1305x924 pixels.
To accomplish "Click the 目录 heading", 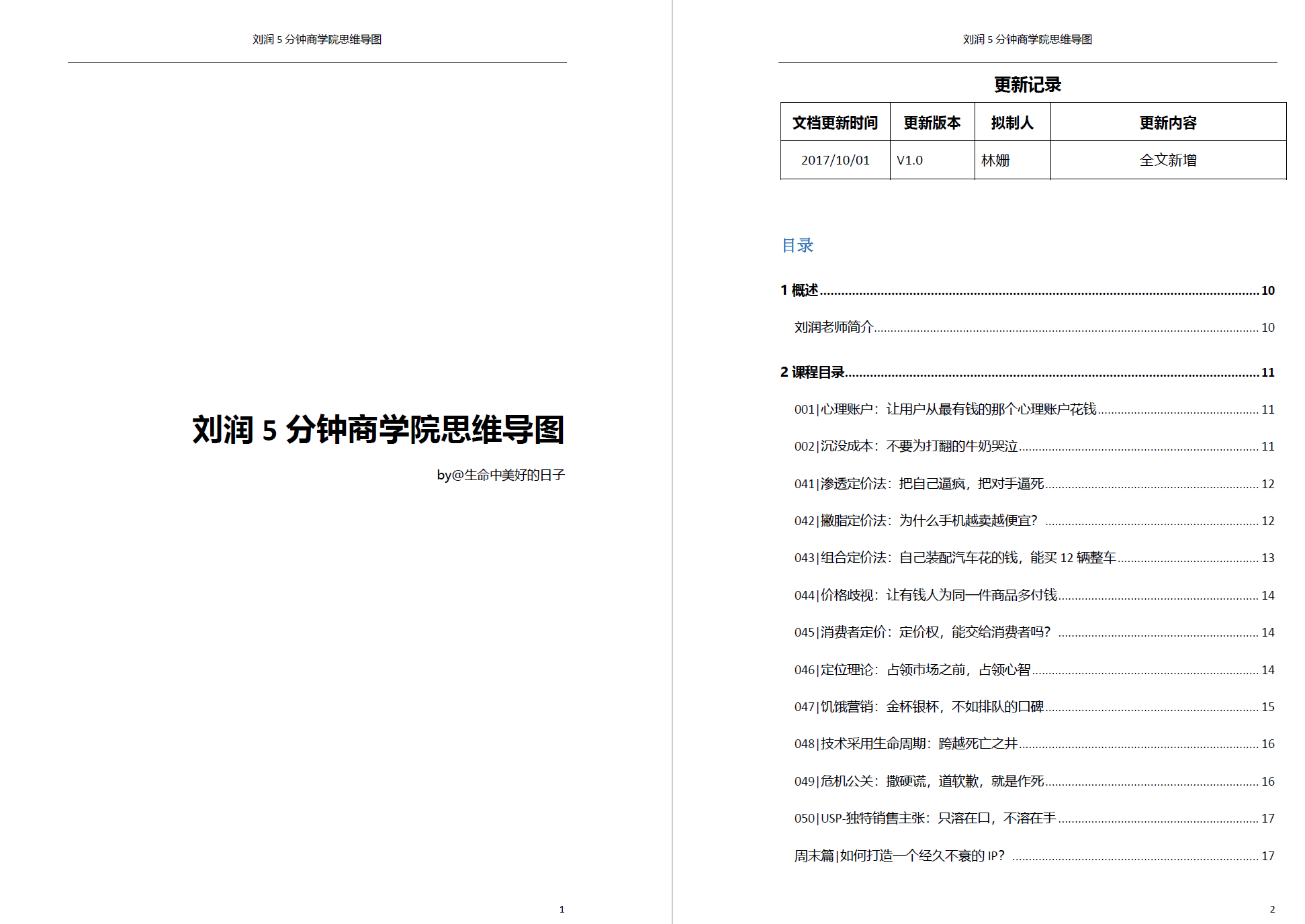I will 797,245.
